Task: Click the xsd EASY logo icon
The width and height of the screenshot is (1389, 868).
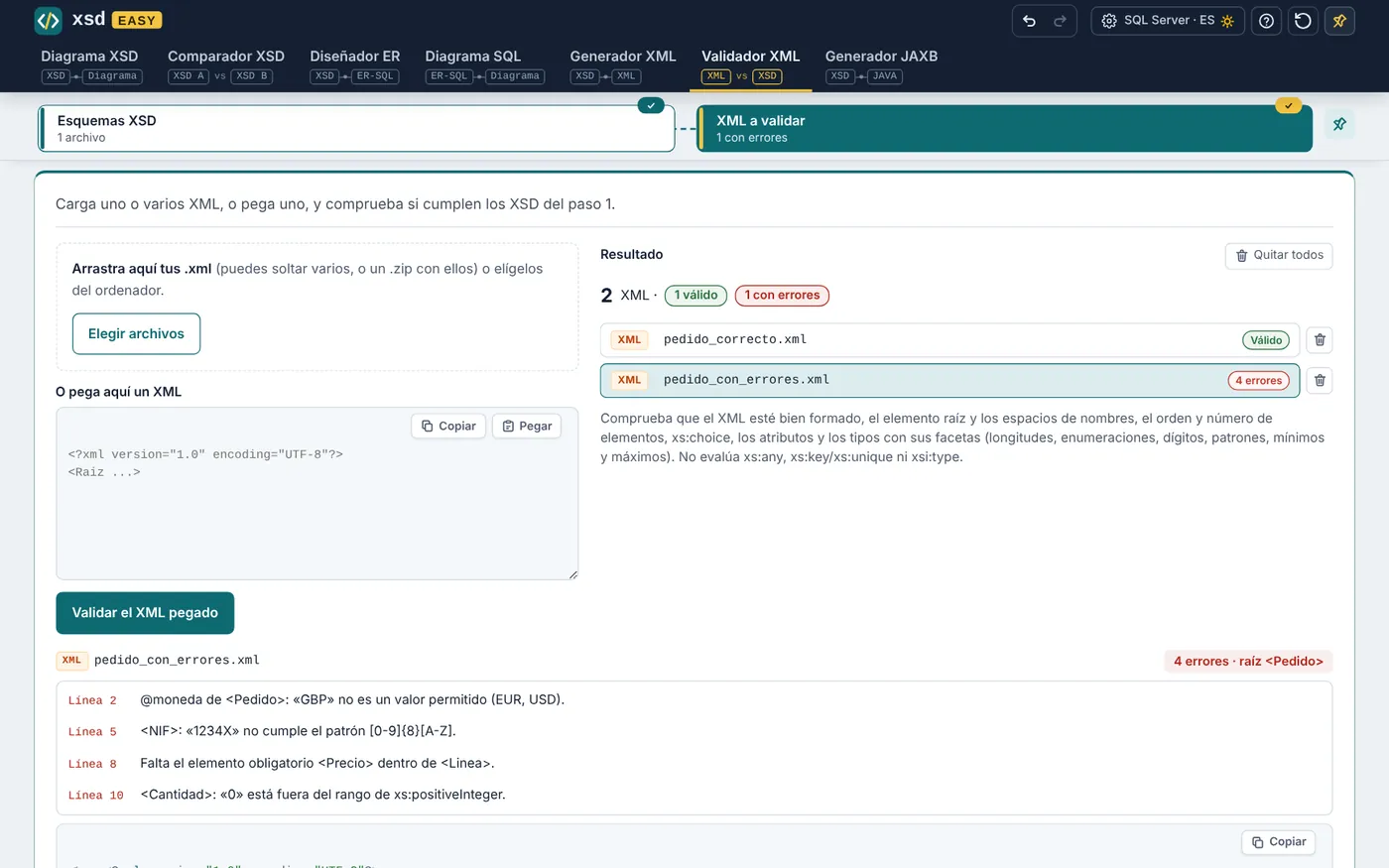Action: 48,20
